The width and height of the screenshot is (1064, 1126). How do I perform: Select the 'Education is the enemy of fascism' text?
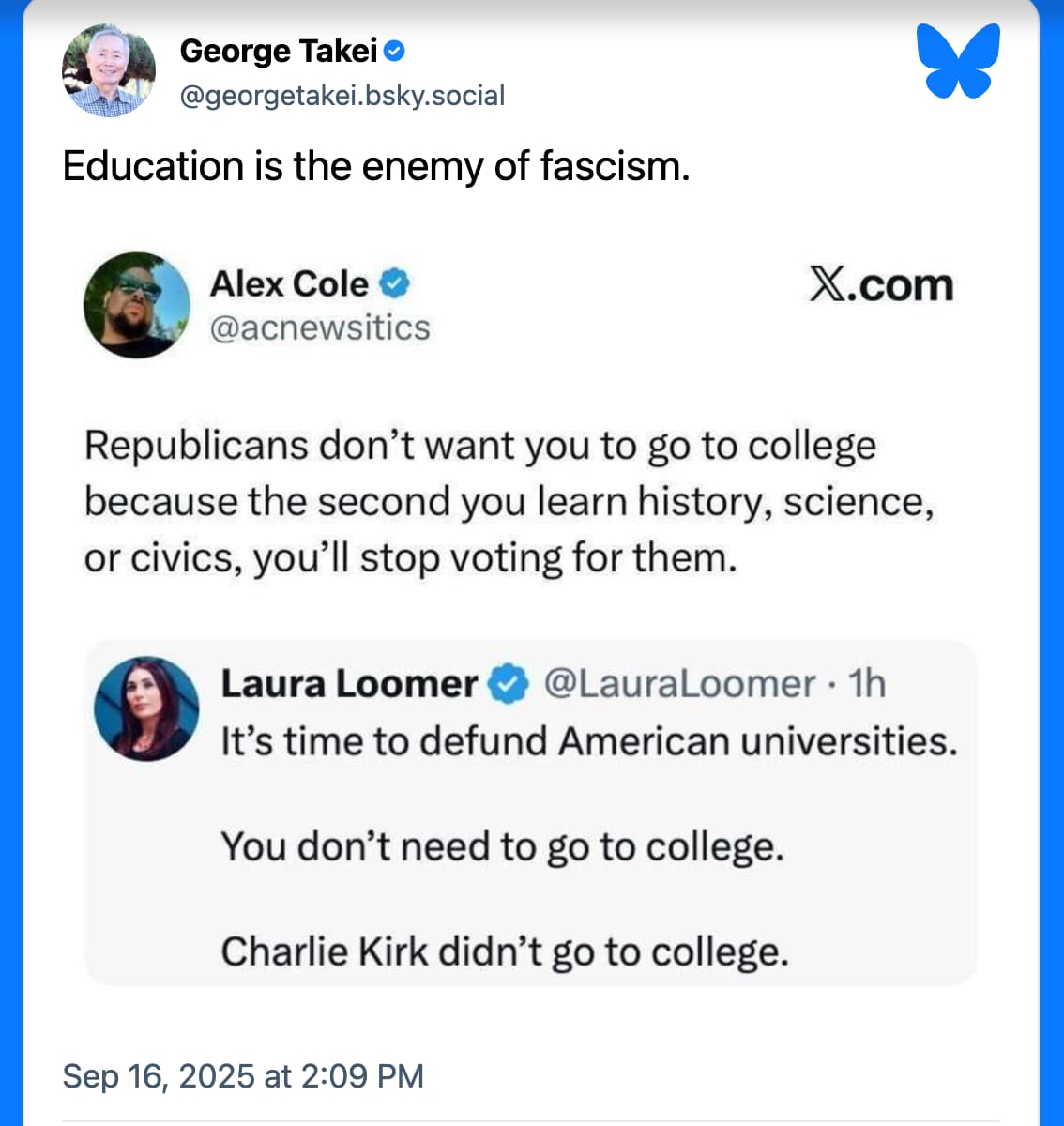(x=376, y=166)
